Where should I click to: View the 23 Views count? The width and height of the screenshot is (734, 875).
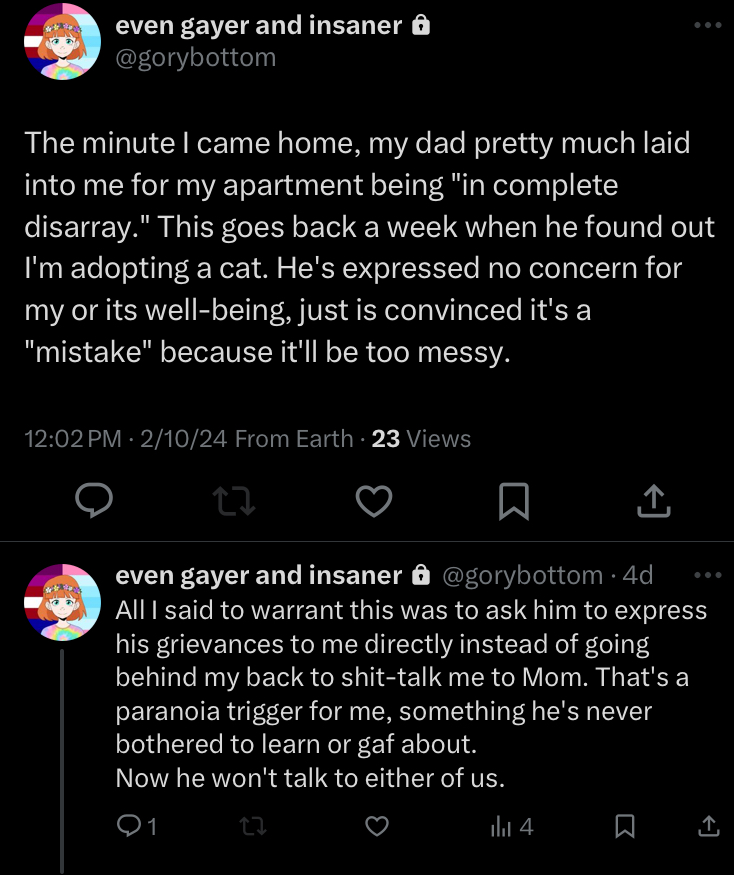(421, 439)
